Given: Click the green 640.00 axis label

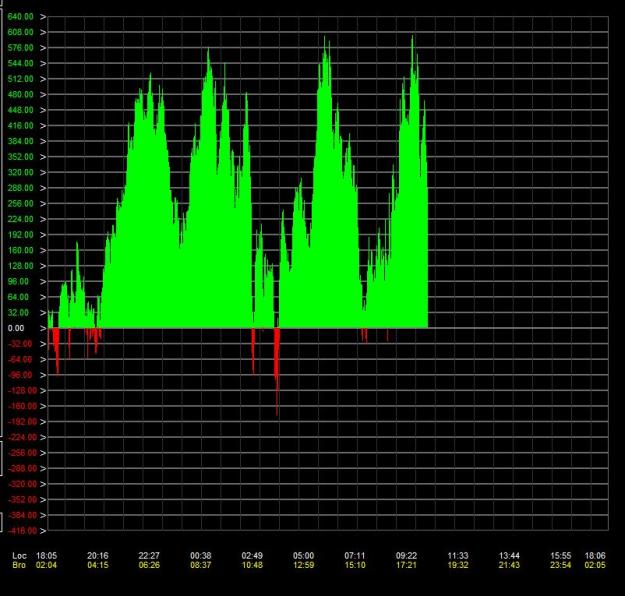Looking at the screenshot, I should point(20,17).
